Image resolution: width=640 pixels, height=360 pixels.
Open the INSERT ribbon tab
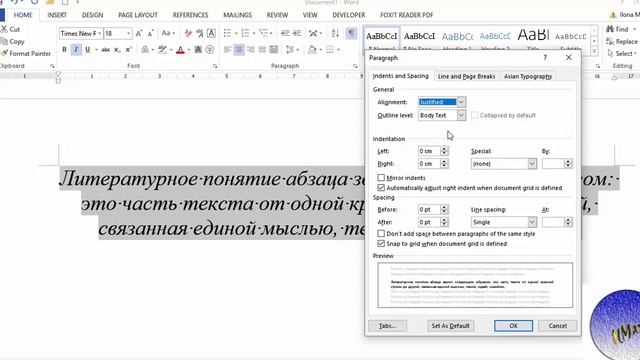(x=57, y=15)
